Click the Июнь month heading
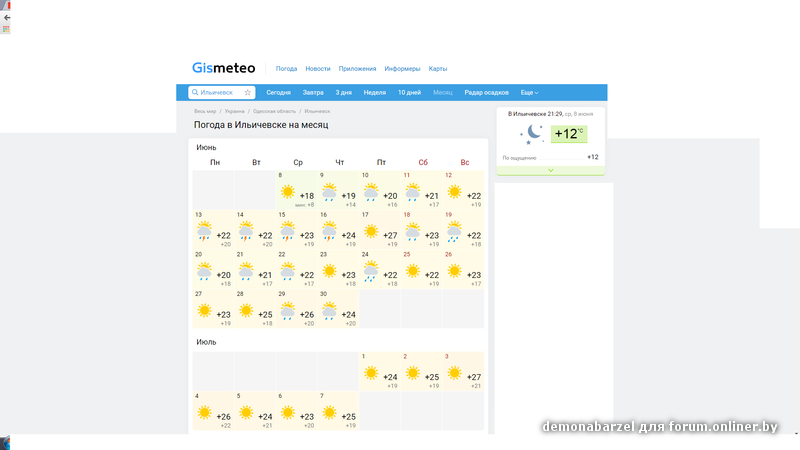 [x=206, y=147]
